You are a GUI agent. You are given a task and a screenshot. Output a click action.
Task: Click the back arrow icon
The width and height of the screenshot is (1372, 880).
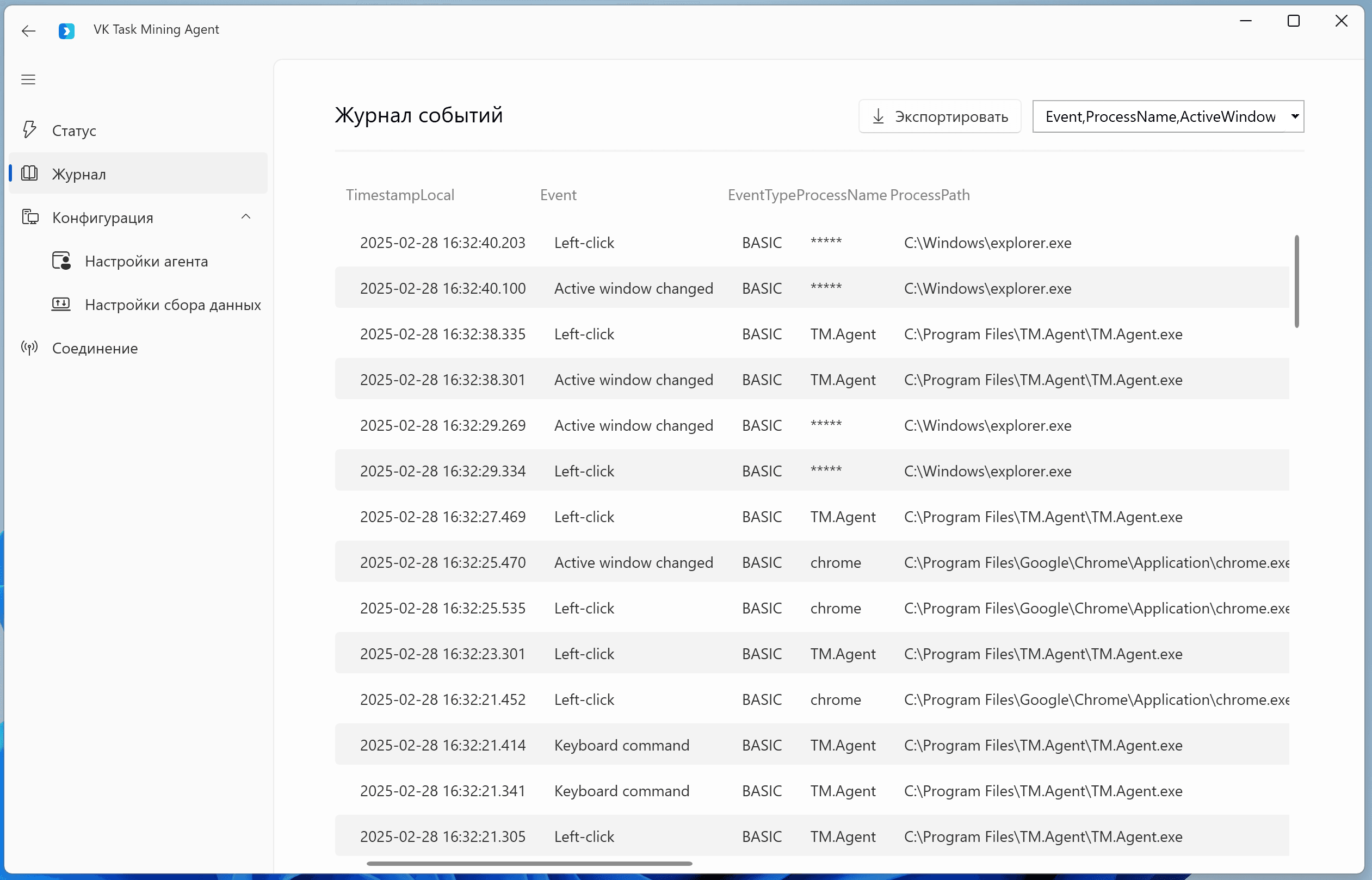[29, 31]
